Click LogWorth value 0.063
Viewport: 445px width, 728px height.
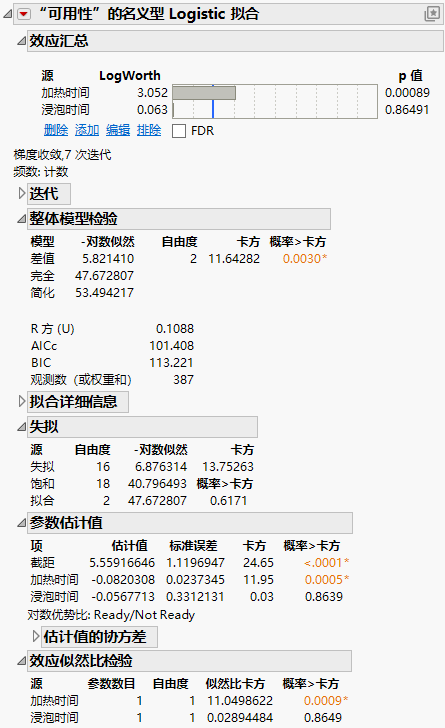tap(152, 110)
